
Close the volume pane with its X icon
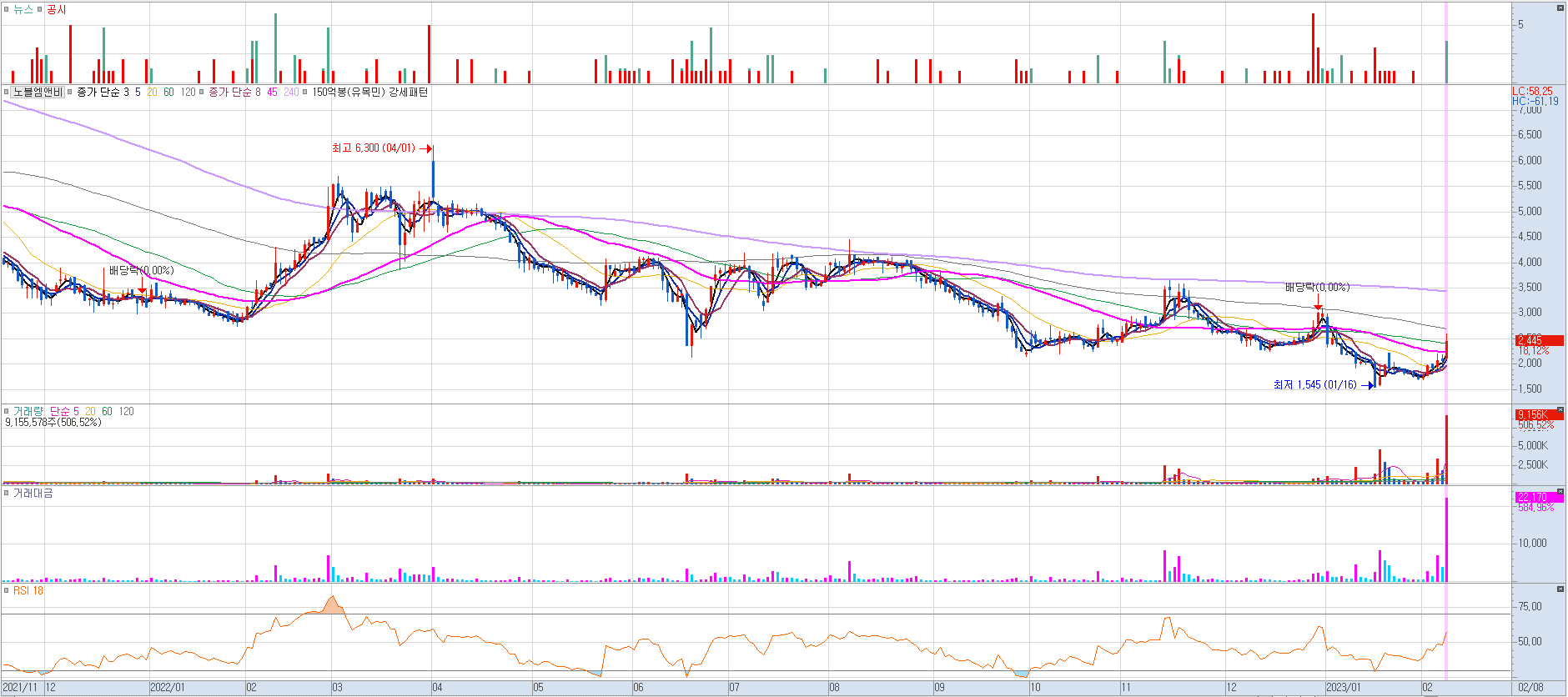coord(1560,409)
